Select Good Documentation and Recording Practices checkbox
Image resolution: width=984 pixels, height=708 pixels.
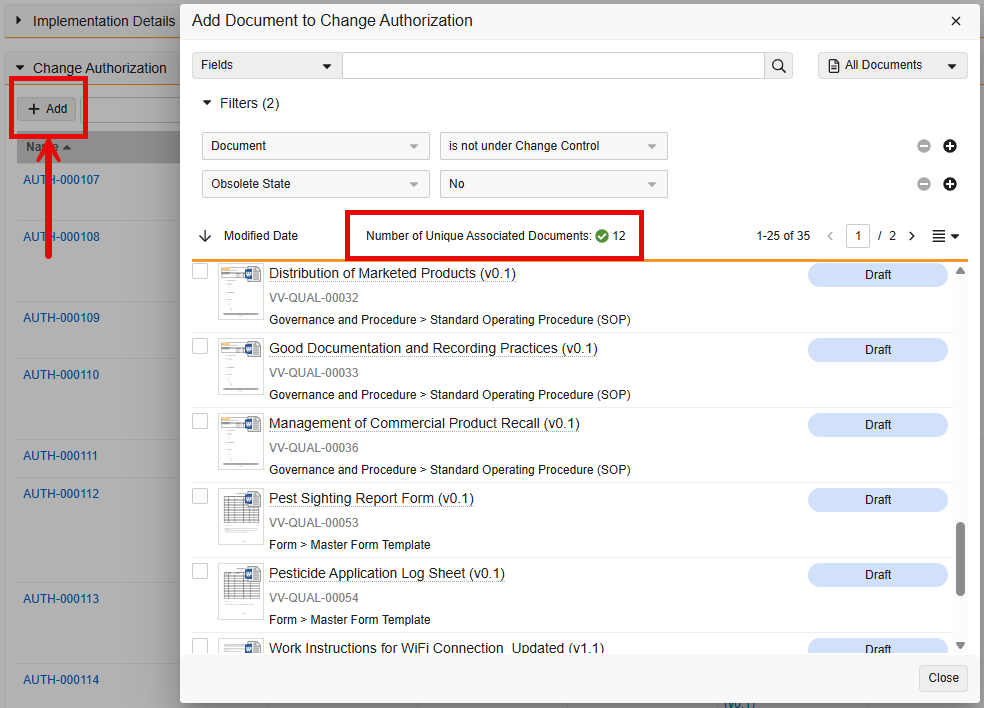click(200, 346)
